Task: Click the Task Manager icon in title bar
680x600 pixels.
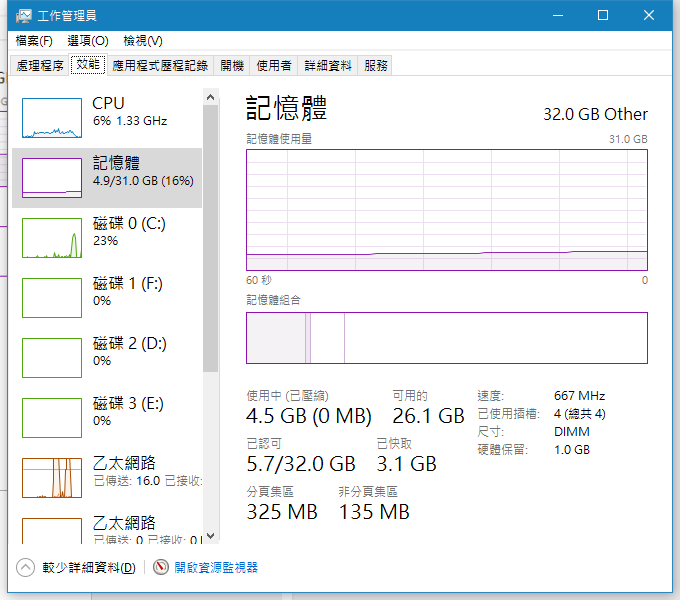Action: [x=24, y=16]
